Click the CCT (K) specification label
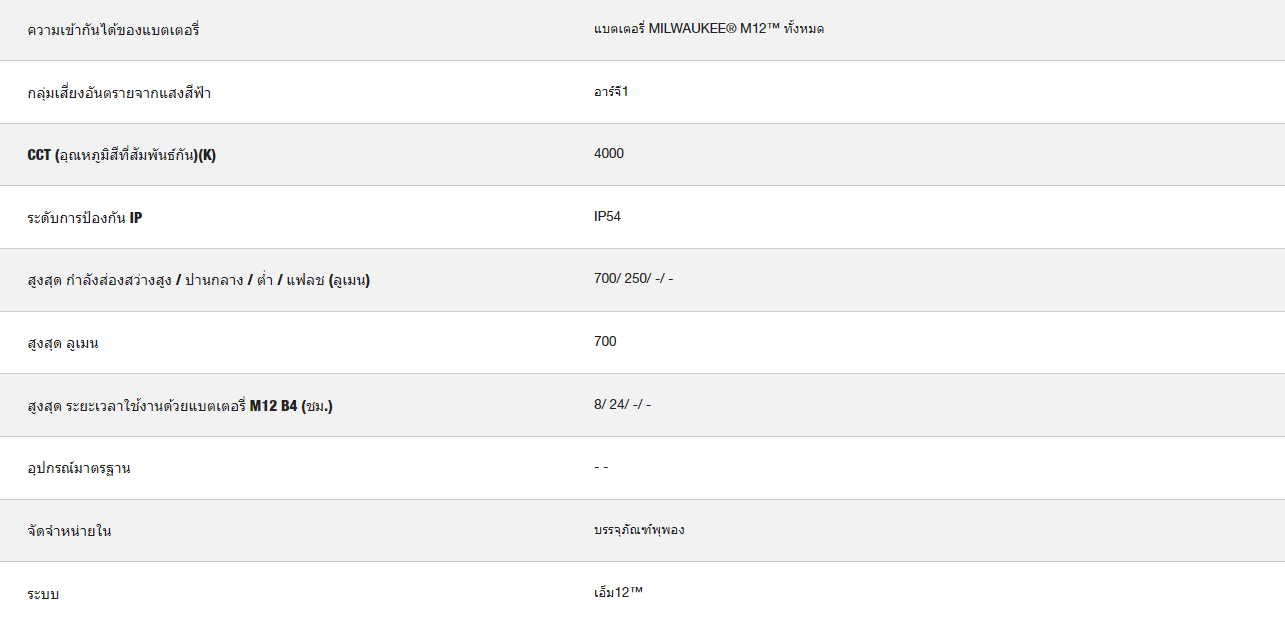 click(x=121, y=155)
